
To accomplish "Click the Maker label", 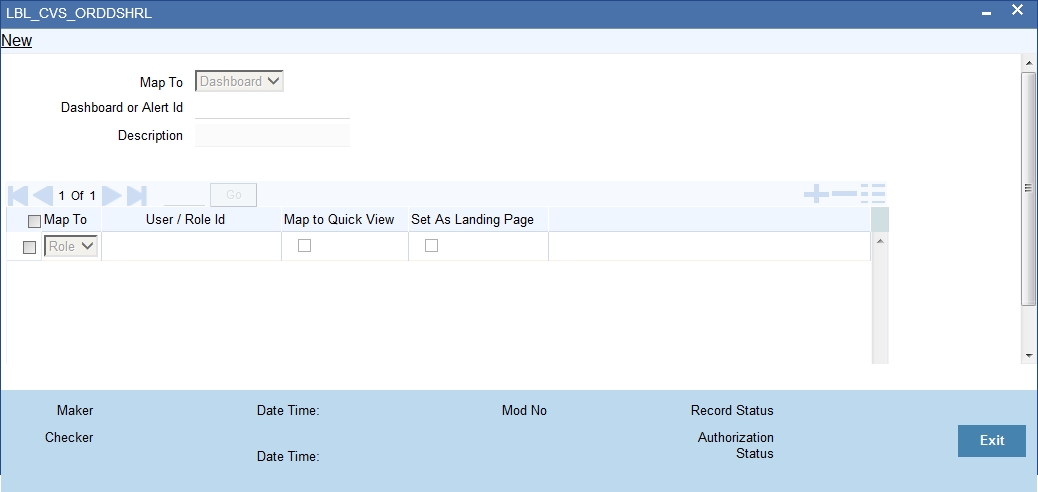I will point(75,411).
